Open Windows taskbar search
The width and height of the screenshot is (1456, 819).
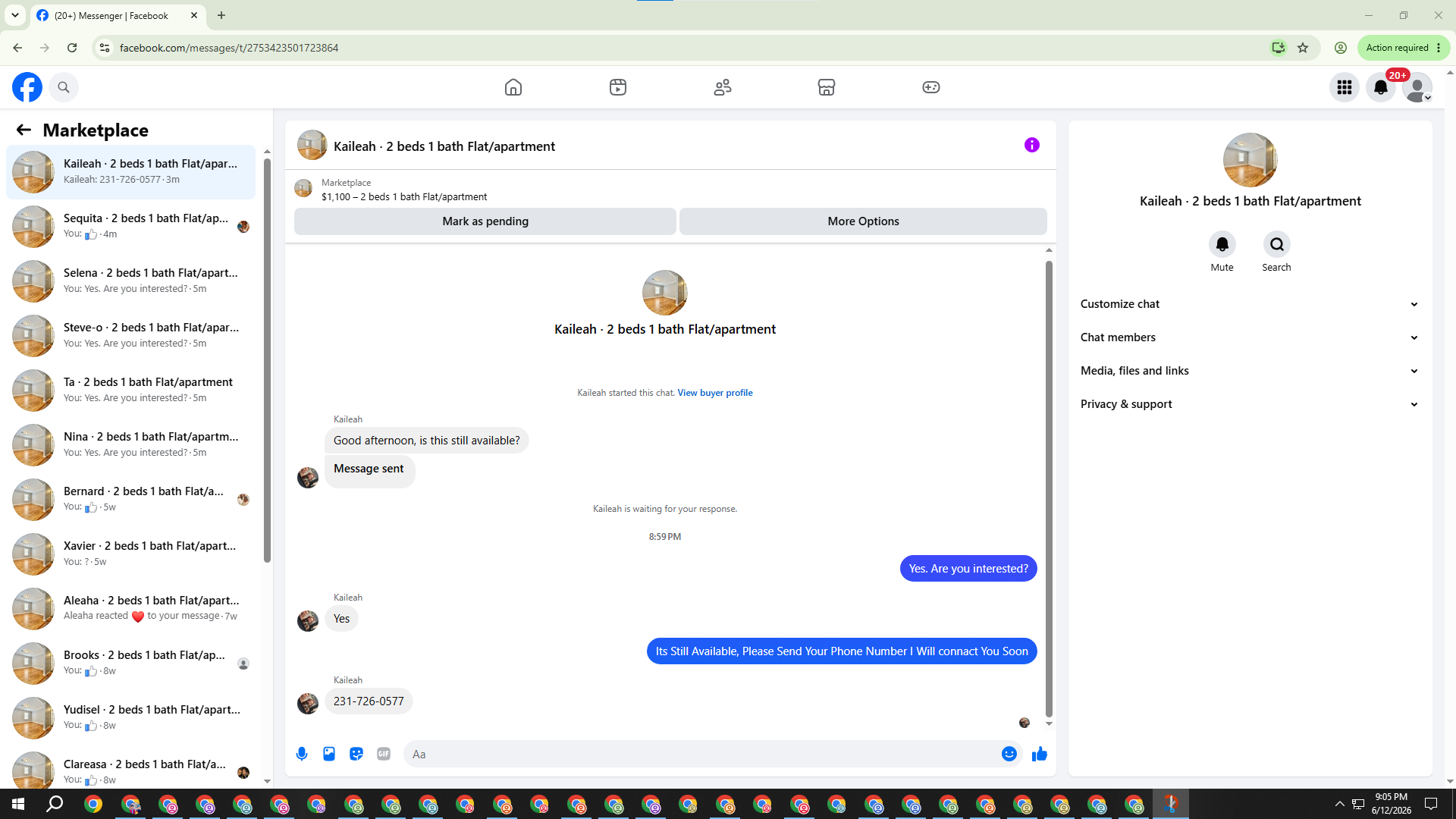click(55, 804)
